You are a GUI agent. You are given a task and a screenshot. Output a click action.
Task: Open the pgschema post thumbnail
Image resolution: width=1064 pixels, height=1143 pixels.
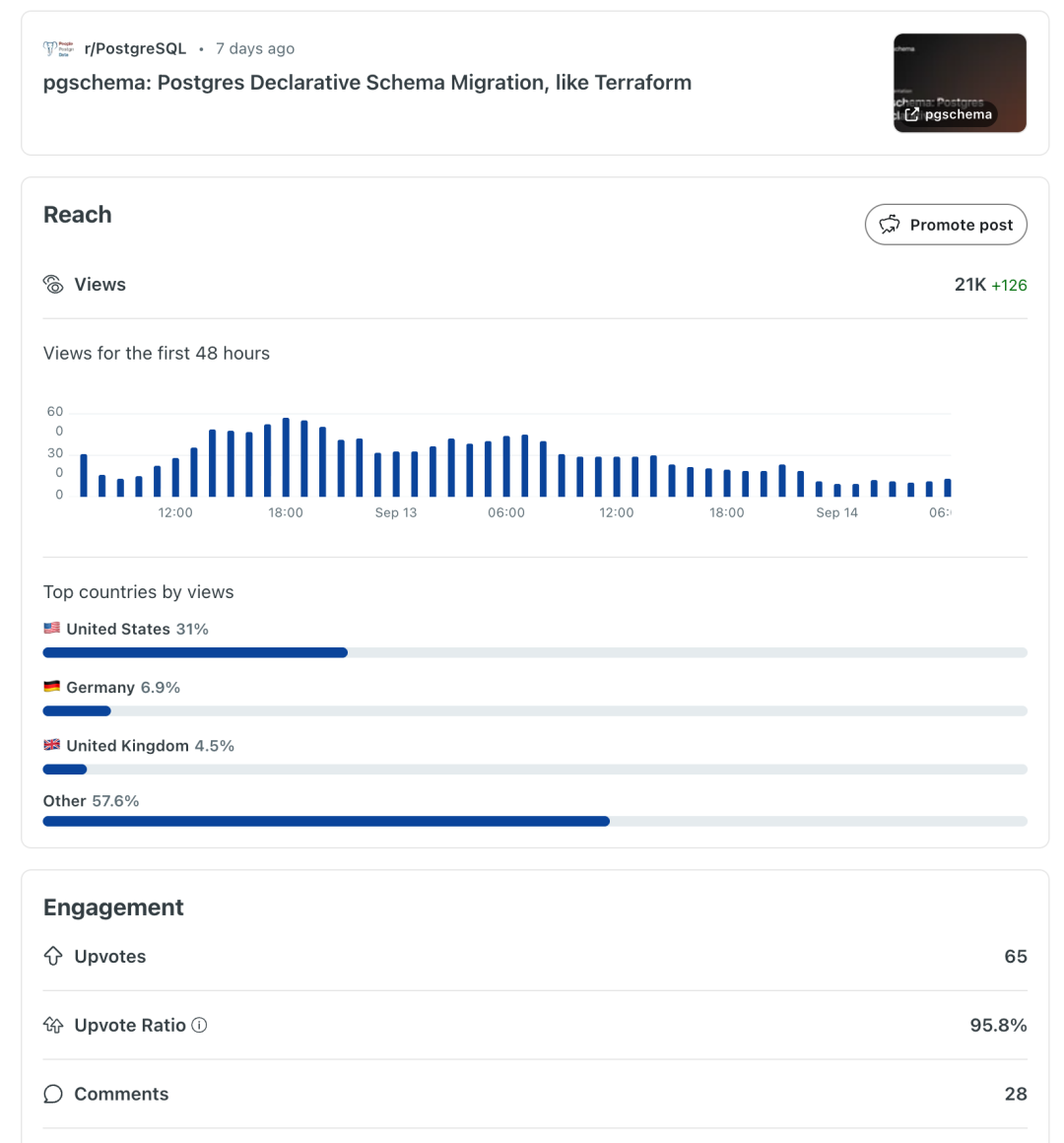[x=960, y=83]
